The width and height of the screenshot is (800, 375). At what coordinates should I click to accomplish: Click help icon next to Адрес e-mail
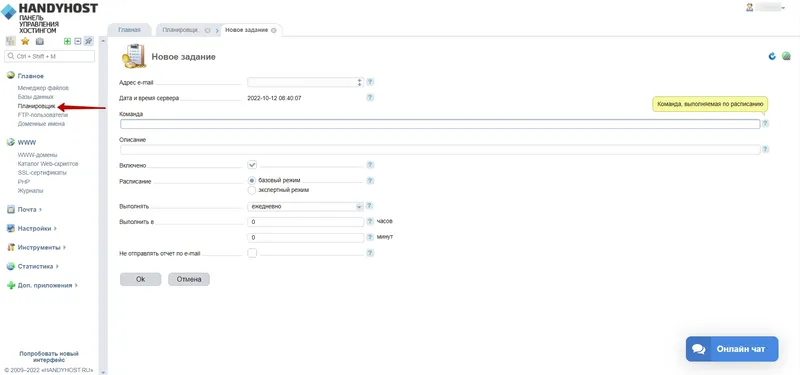point(370,82)
